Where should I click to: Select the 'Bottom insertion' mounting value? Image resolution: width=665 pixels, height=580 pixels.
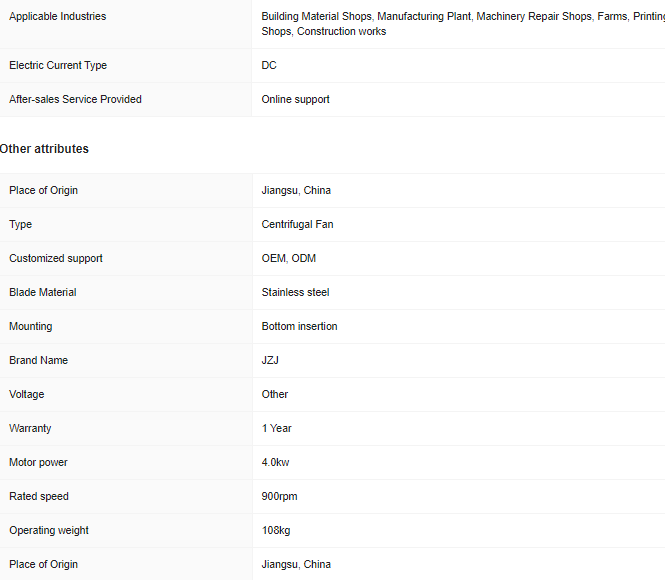299,326
